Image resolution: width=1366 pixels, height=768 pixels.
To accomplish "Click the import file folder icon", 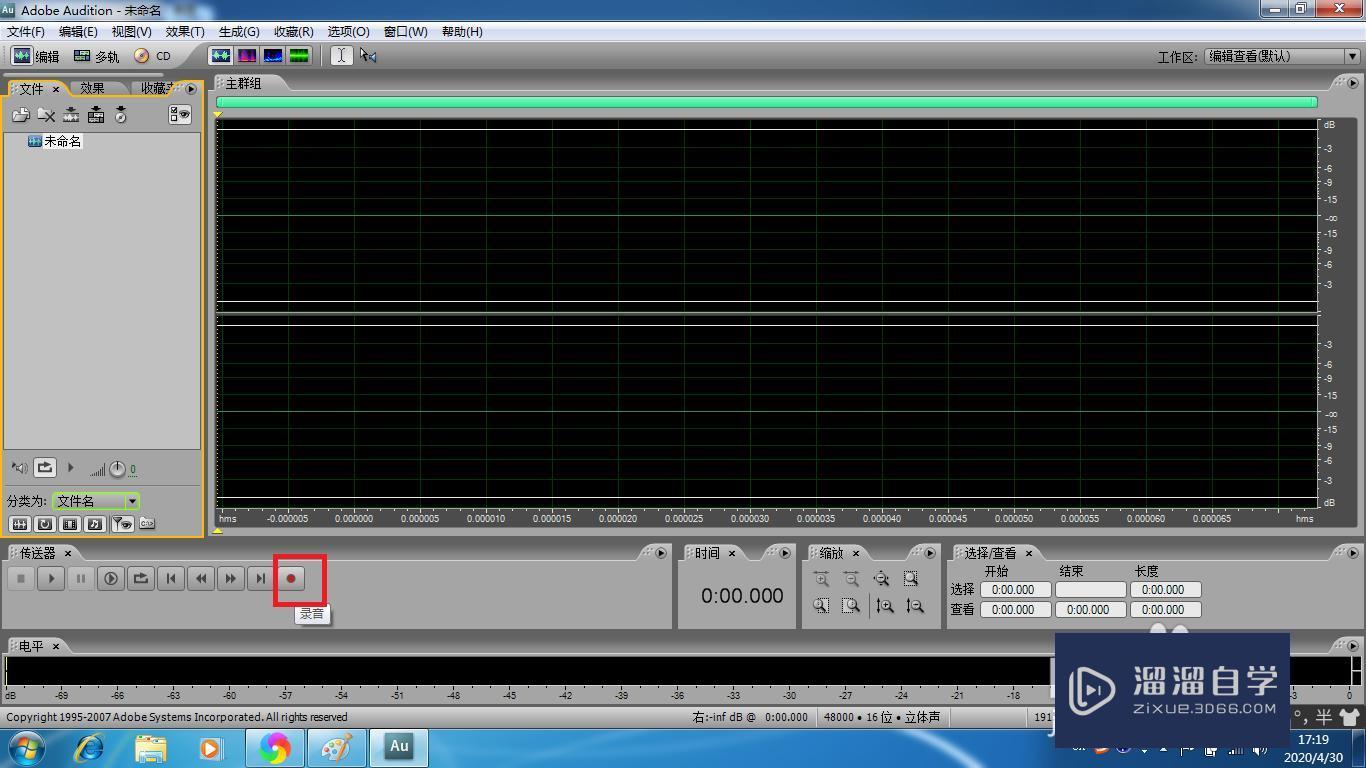I will pyautogui.click(x=20, y=115).
